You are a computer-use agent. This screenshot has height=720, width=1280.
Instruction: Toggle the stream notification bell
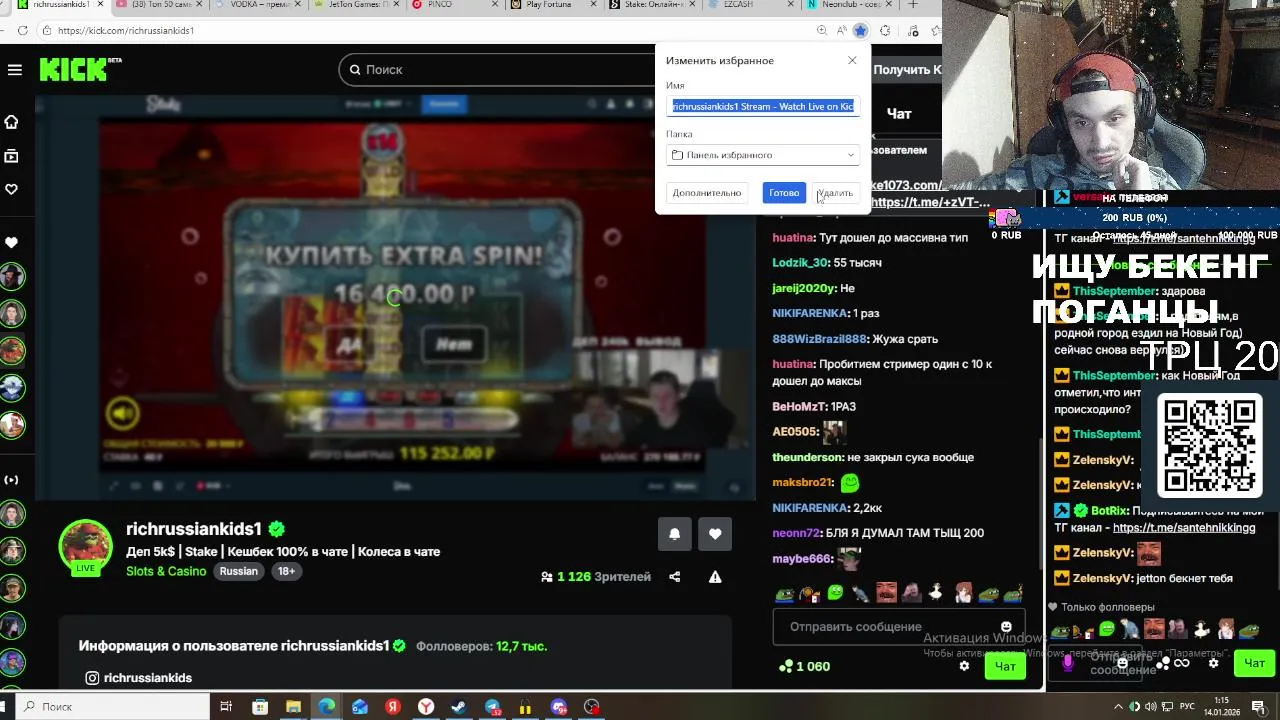coord(675,534)
